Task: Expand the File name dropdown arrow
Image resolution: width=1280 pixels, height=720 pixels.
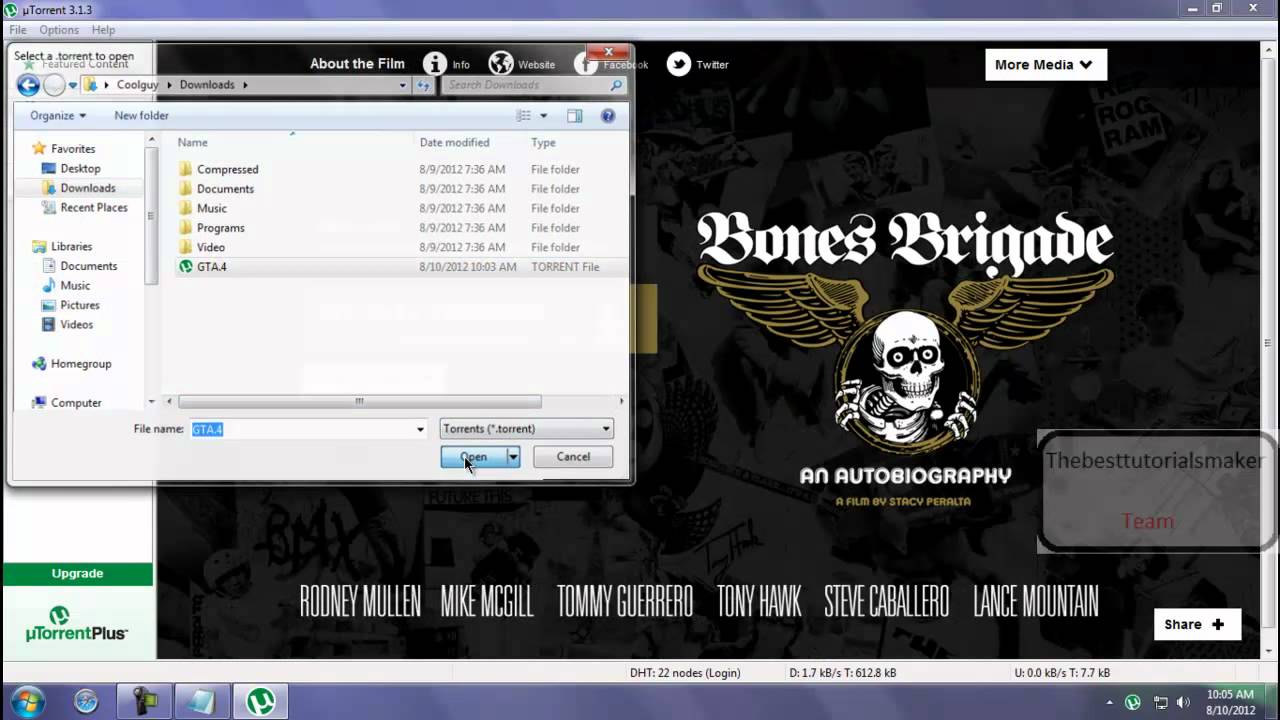Action: 420,429
